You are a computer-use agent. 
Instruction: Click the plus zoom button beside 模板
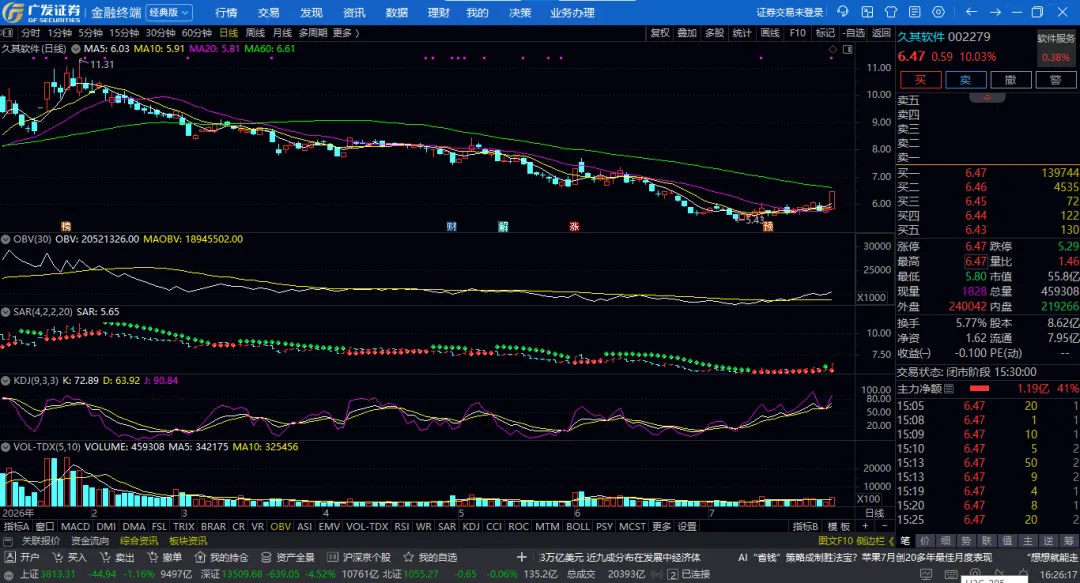tap(866, 526)
